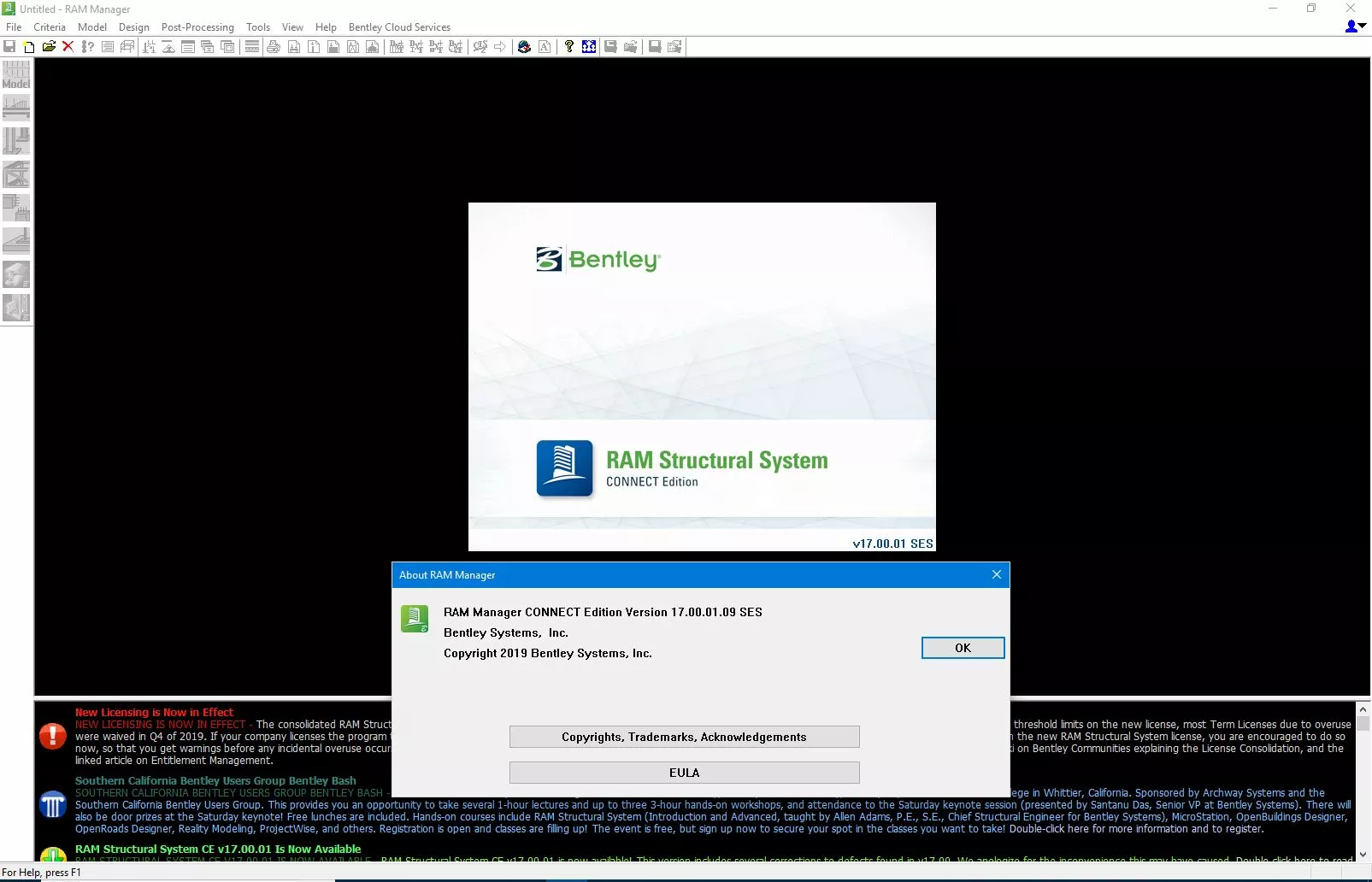This screenshot has width=1372, height=882.
Task: Click the RAM Manager icon in About dialog
Action: pos(415,619)
